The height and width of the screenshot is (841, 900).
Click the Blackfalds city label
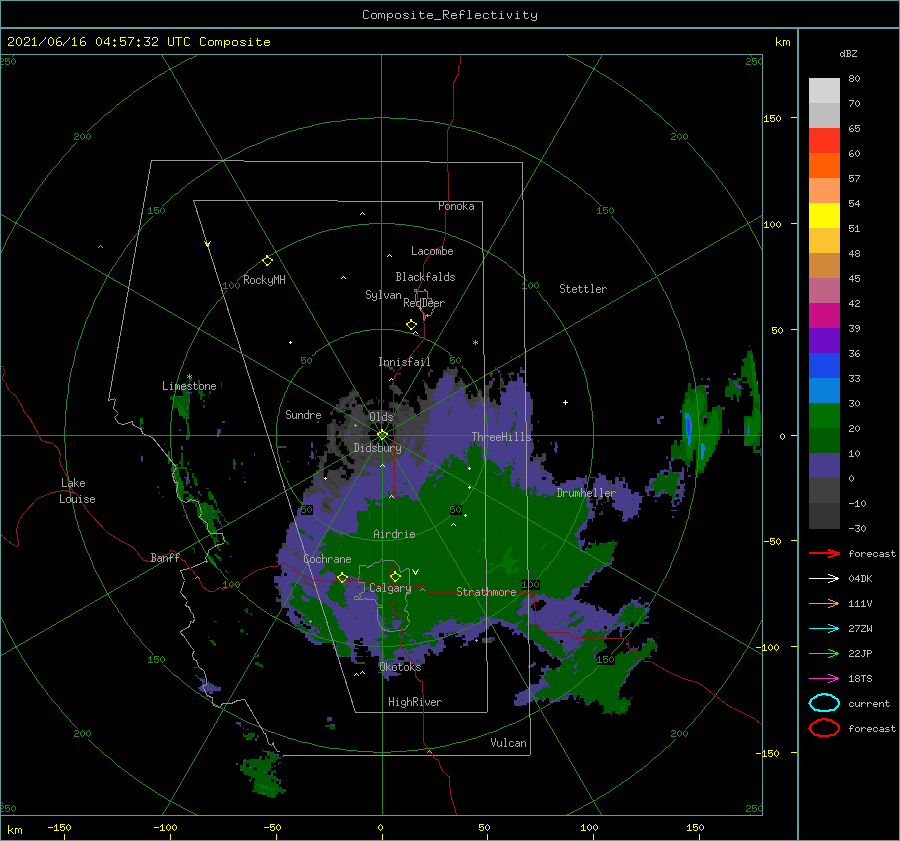pyautogui.click(x=425, y=277)
